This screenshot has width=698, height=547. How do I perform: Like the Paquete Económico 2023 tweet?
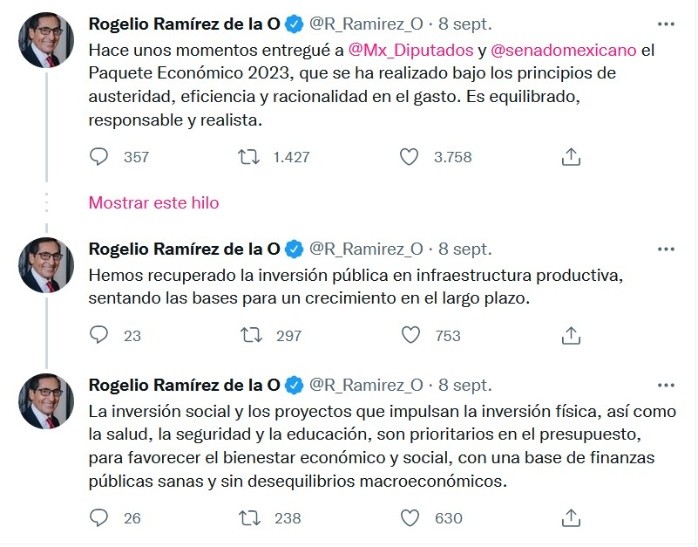point(408,156)
